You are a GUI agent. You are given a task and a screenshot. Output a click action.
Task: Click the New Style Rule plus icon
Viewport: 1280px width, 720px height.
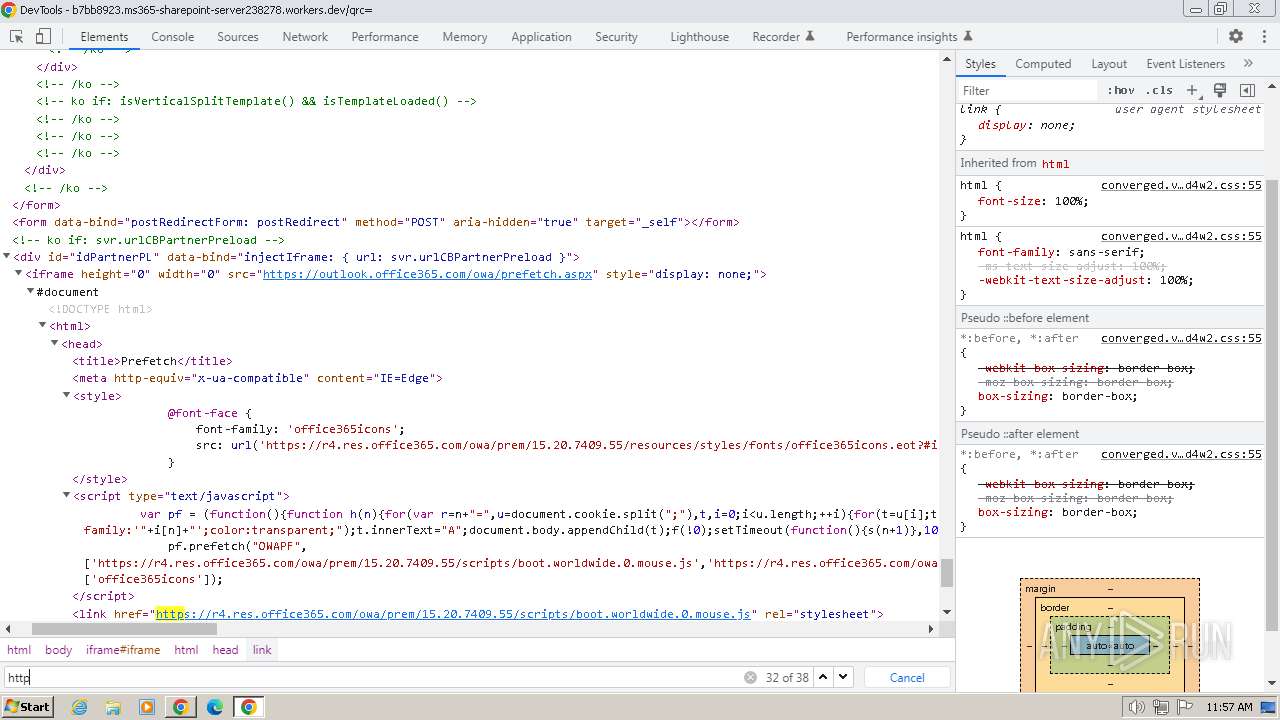(1192, 90)
